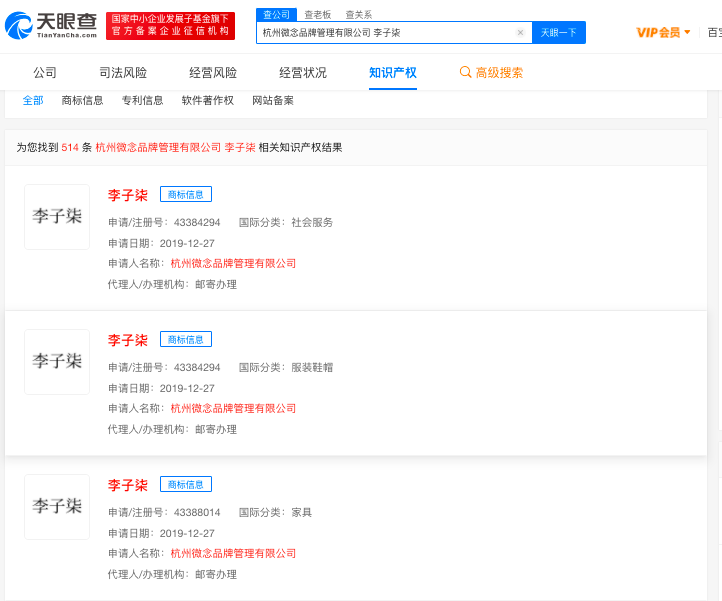Screen dimensions: 722x601
Task: Filter results by 专利信息
Action: pyautogui.click(x=142, y=100)
